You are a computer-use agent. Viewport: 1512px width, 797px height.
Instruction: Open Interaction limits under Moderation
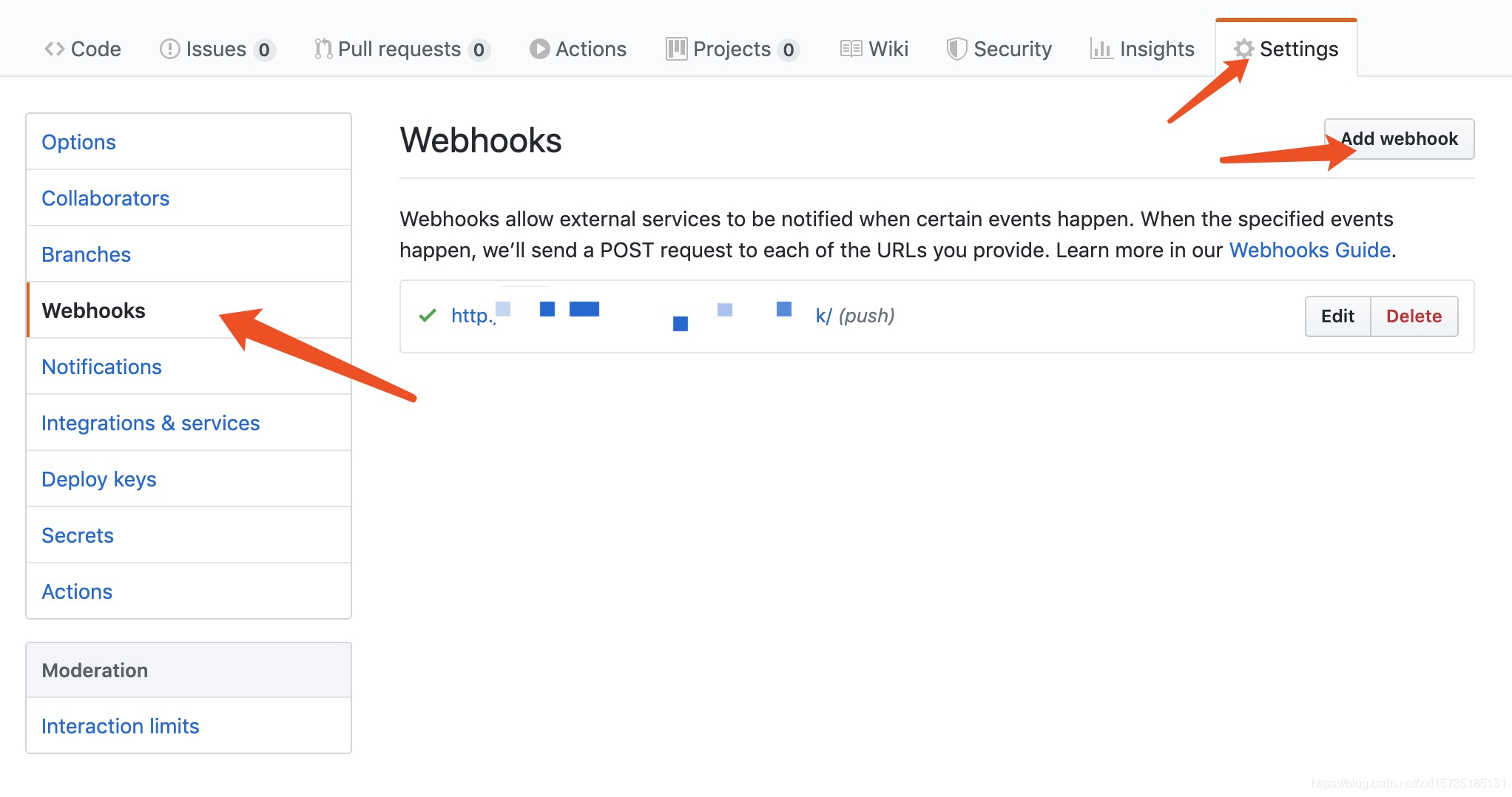(x=121, y=726)
